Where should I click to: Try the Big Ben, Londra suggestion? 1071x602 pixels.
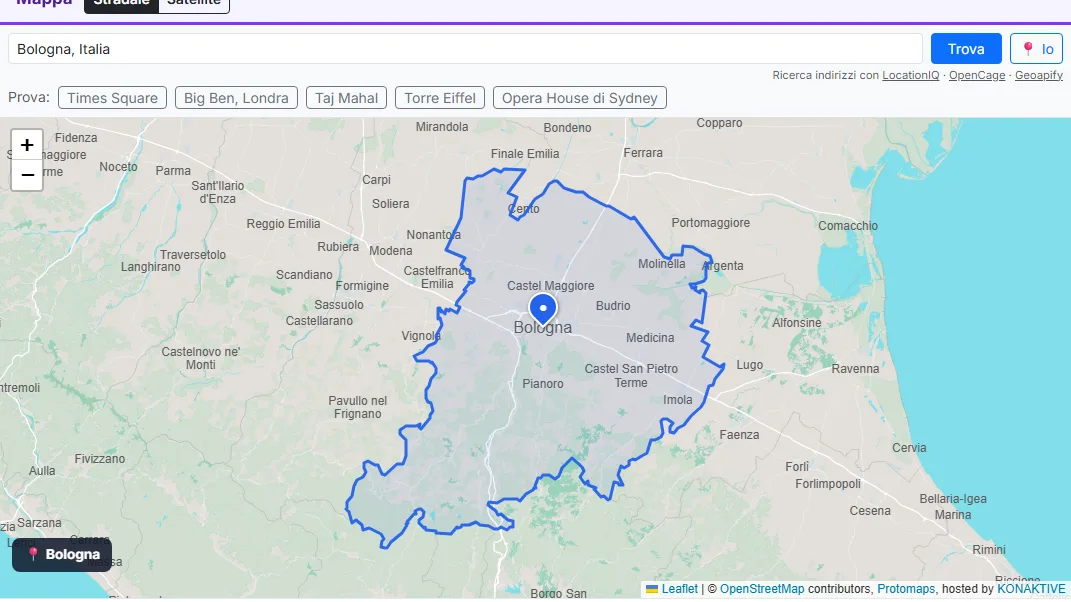236,98
